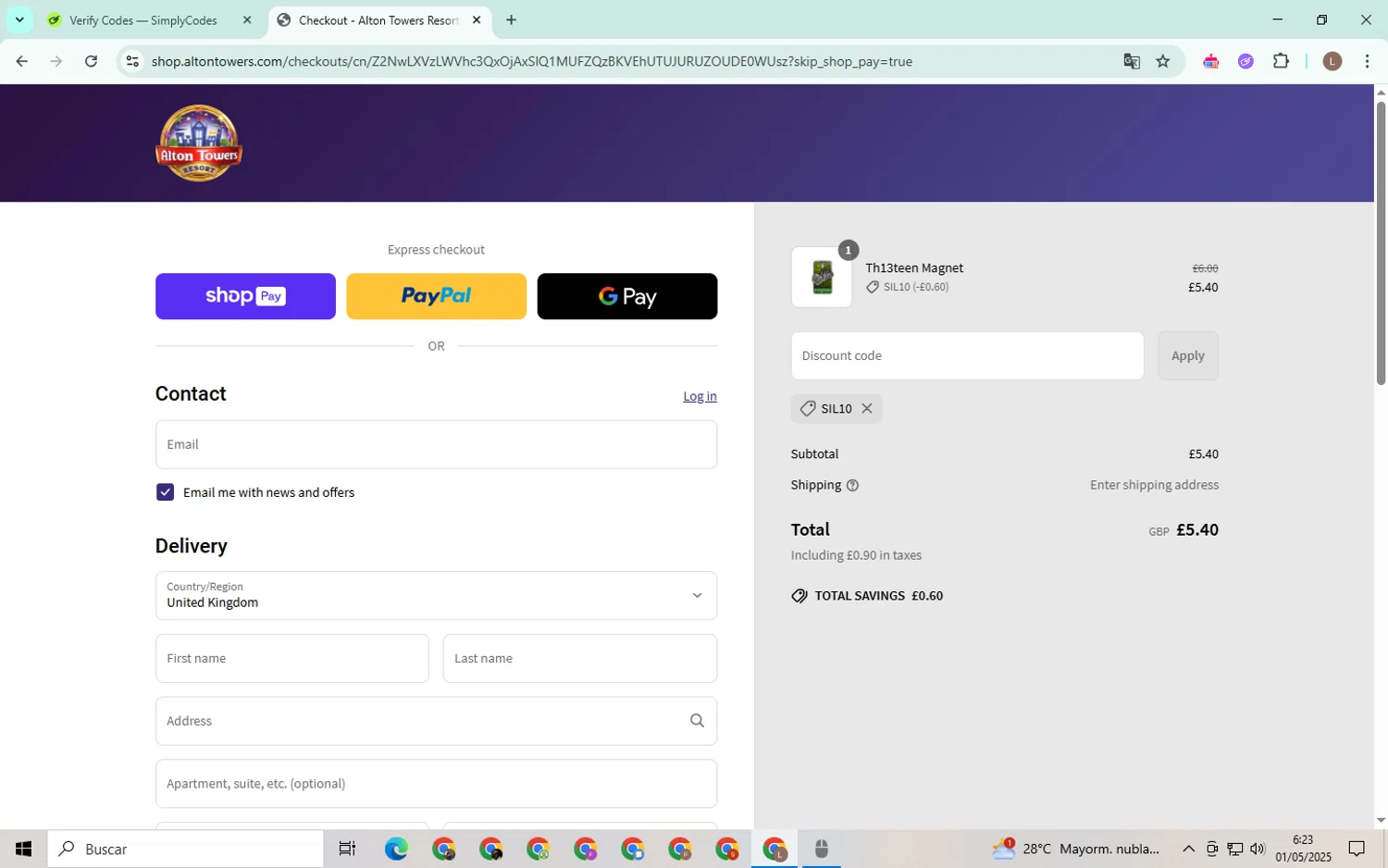The image size is (1388, 868).
Task: Click the Th13teen Magnet product thumbnail
Action: click(x=822, y=278)
